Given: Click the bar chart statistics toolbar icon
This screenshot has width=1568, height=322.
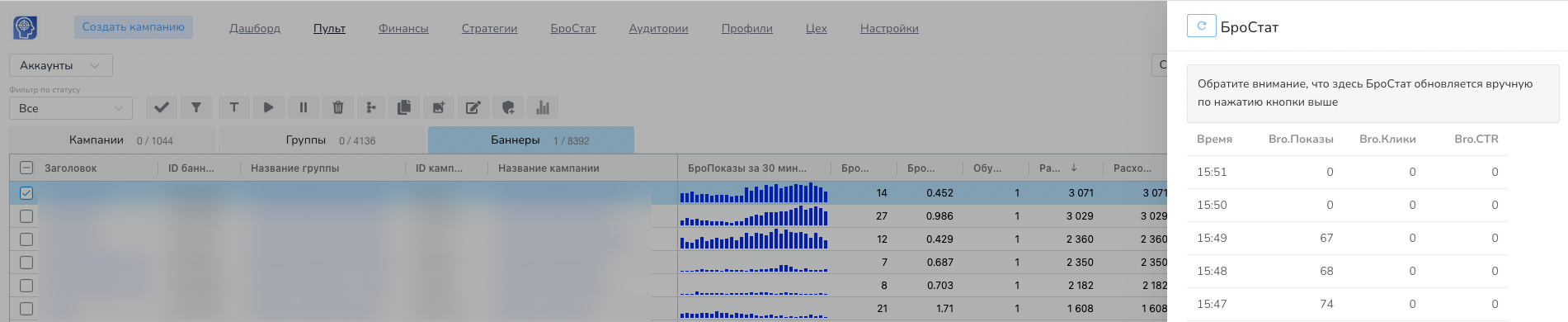Looking at the screenshot, I should coord(543,107).
